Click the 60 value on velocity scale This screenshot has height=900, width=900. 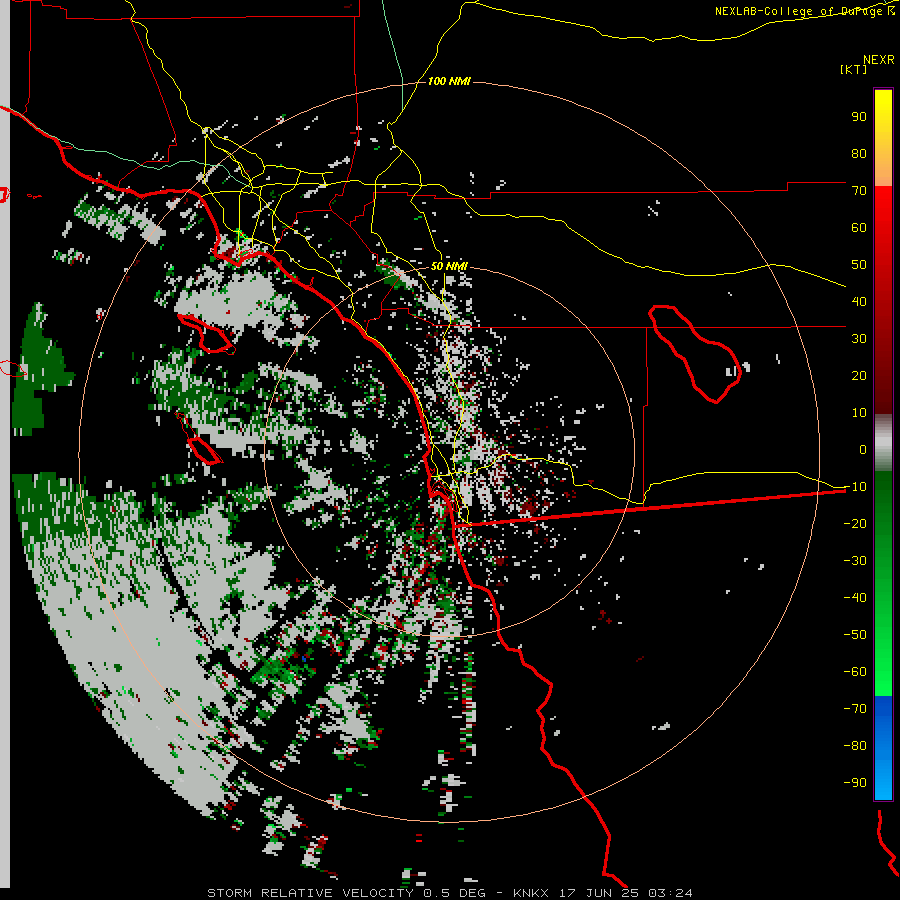pyautogui.click(x=859, y=227)
